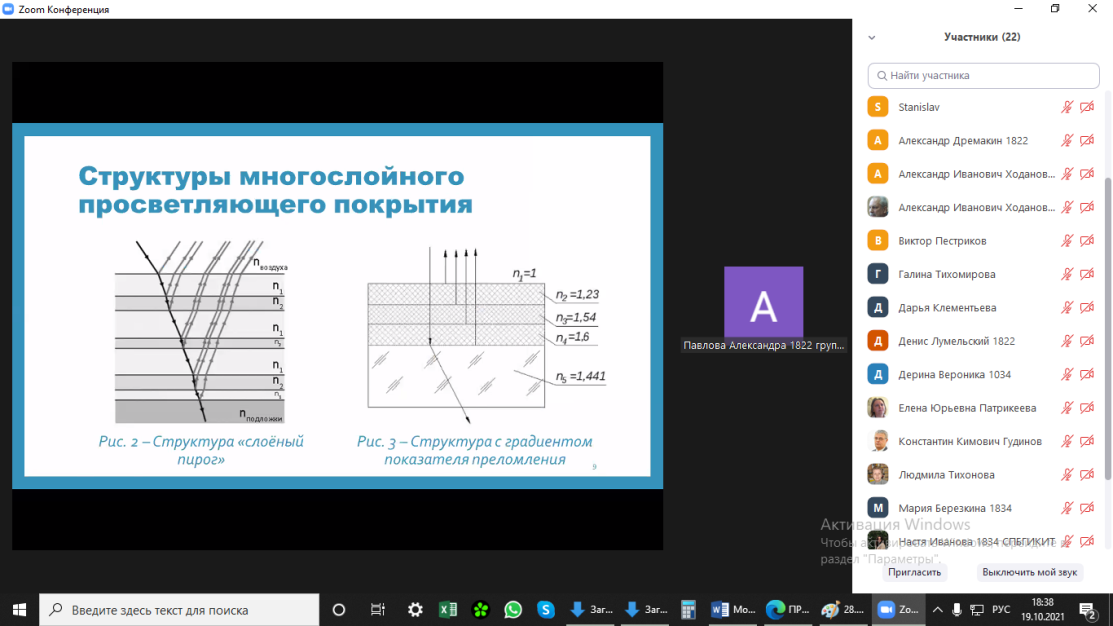Image resolution: width=1113 pixels, height=626 pixels.
Task: Open the РУС keyboard language switcher
Action: [x=999, y=609]
